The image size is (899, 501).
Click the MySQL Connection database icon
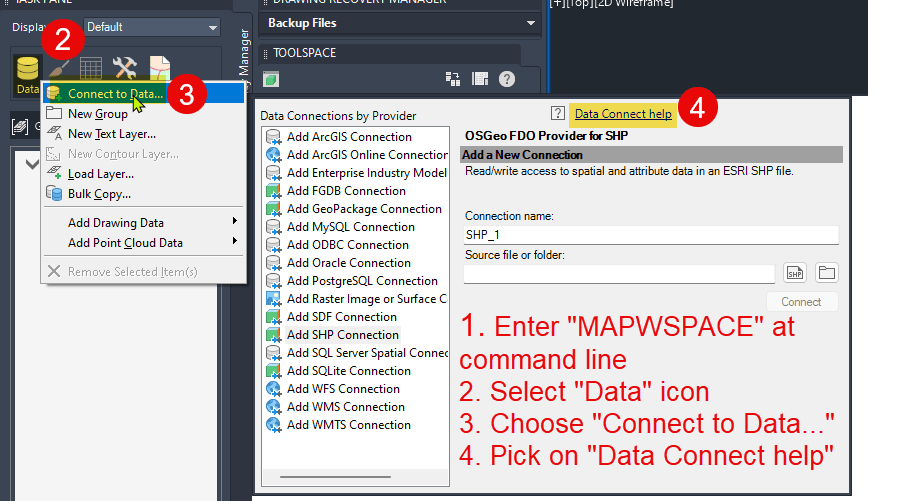tap(273, 227)
